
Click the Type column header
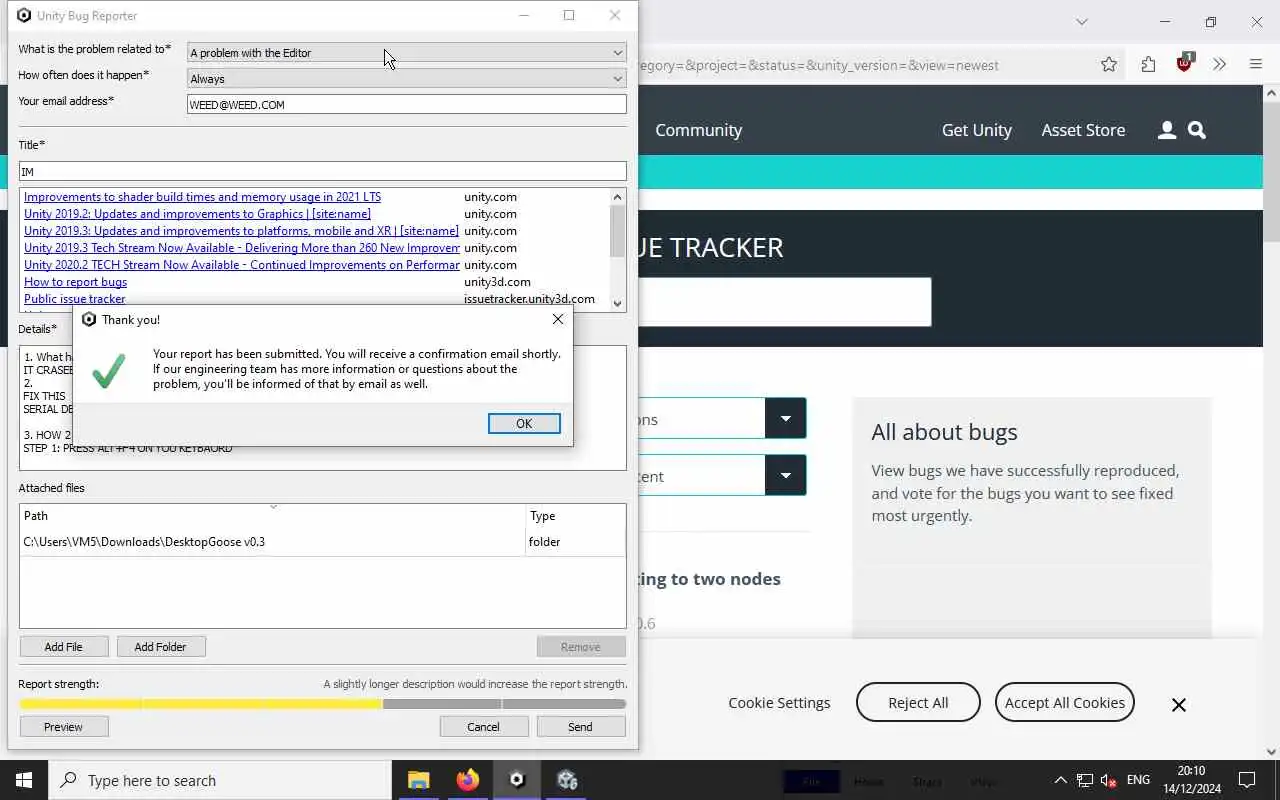(576, 516)
